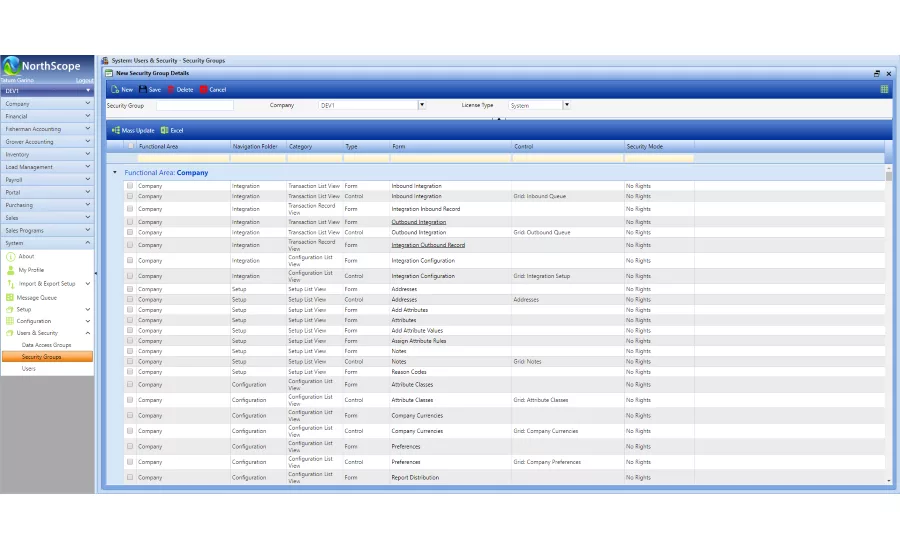Sort by Navigation Folder column header

pos(255,146)
